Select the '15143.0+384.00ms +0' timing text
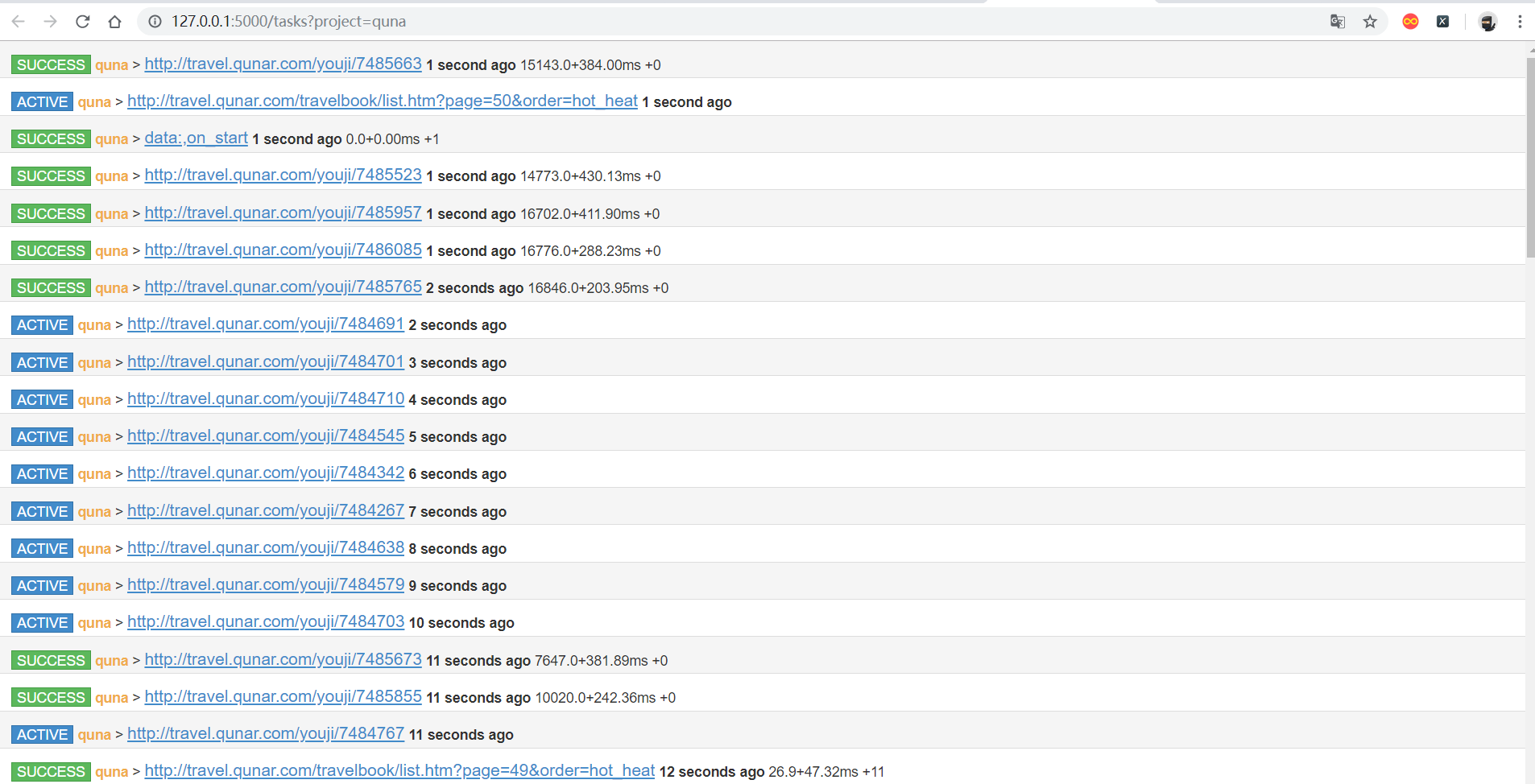The image size is (1535, 784). [590, 65]
